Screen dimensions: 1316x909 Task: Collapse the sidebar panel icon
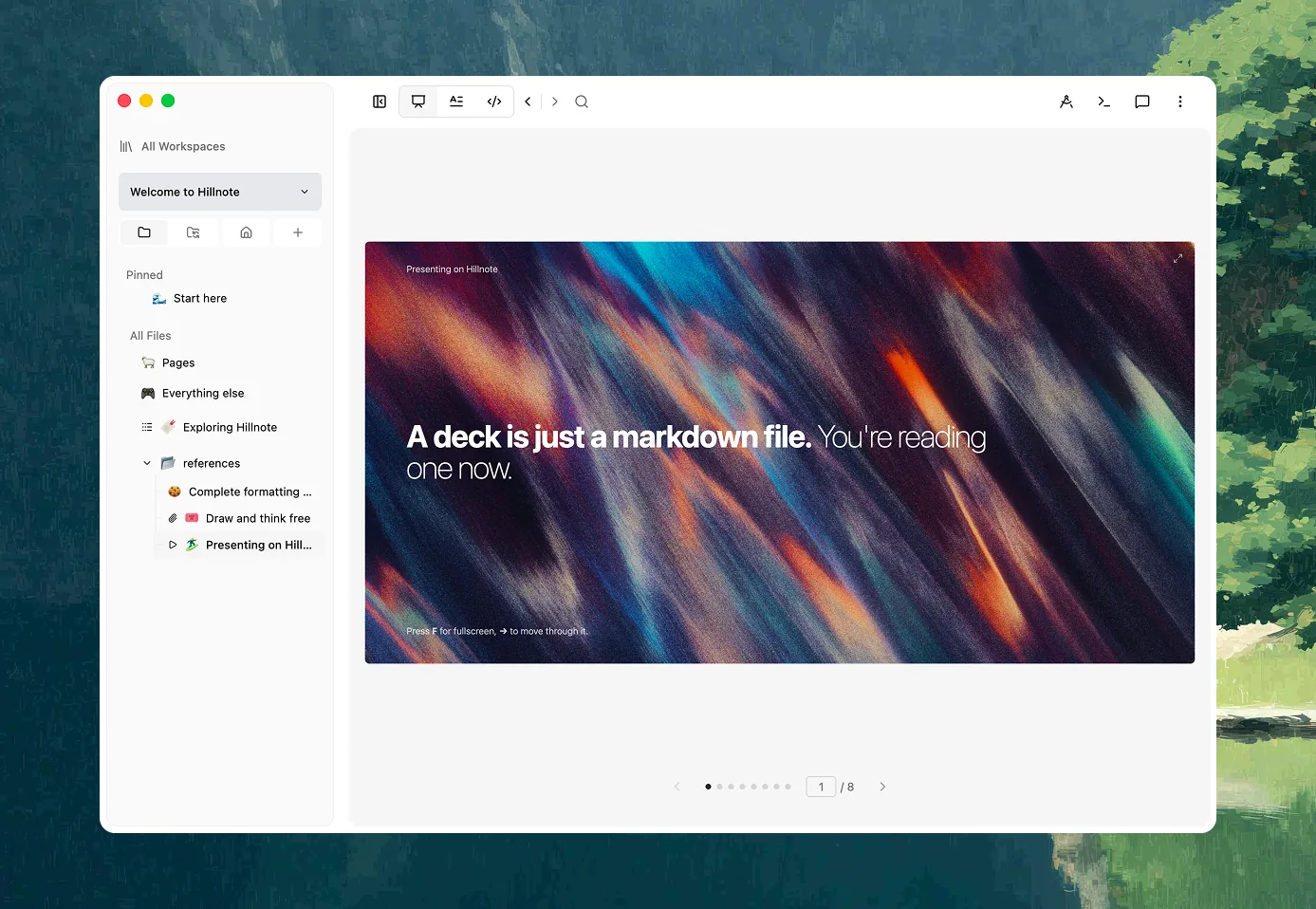click(380, 102)
